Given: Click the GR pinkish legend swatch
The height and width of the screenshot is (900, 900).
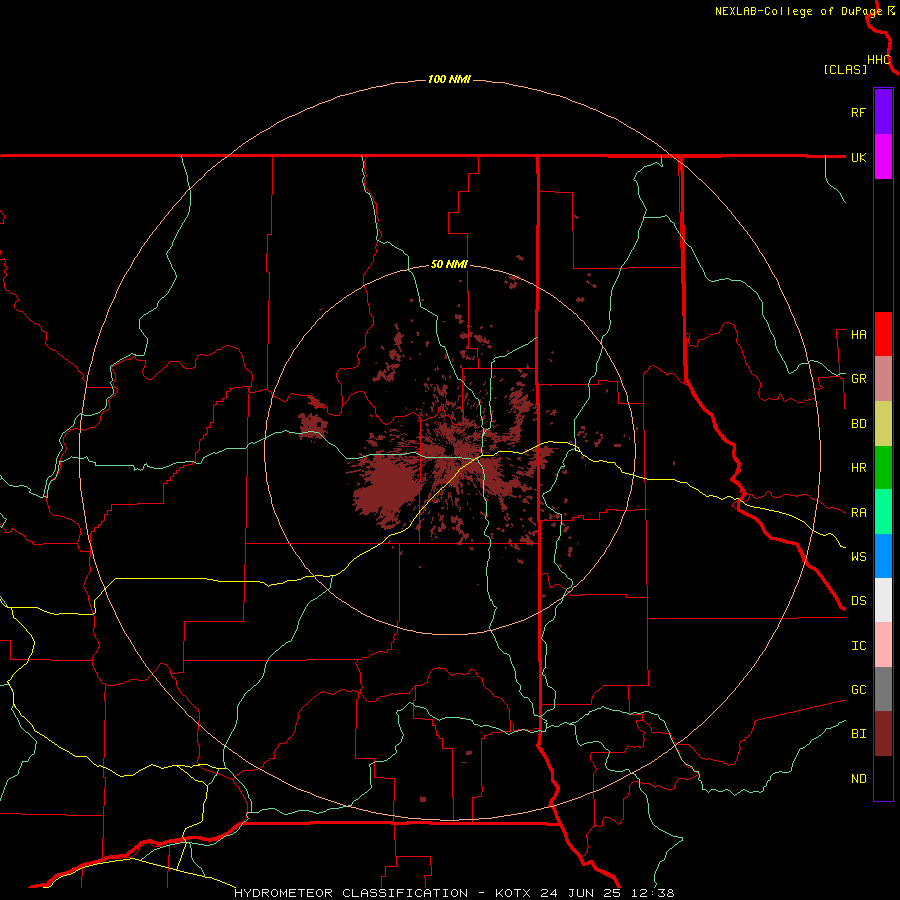Looking at the screenshot, I should tap(883, 379).
